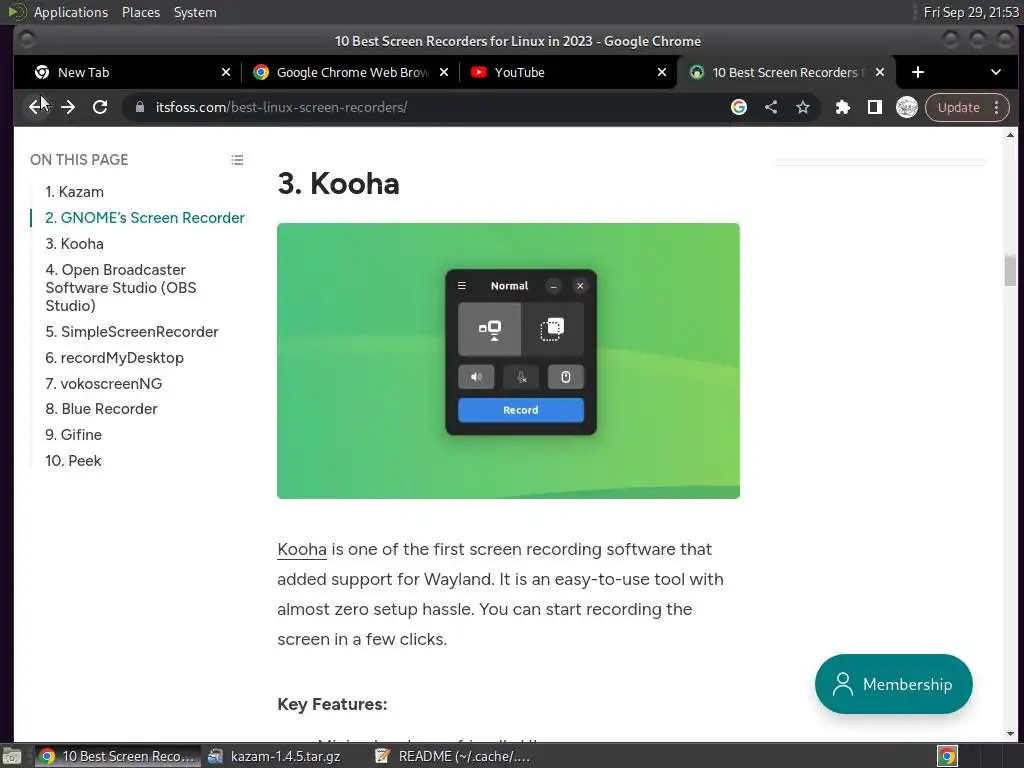Screen dimensions: 1024x768
Task: Open the Chrome profile avatar
Action: [x=906, y=107]
